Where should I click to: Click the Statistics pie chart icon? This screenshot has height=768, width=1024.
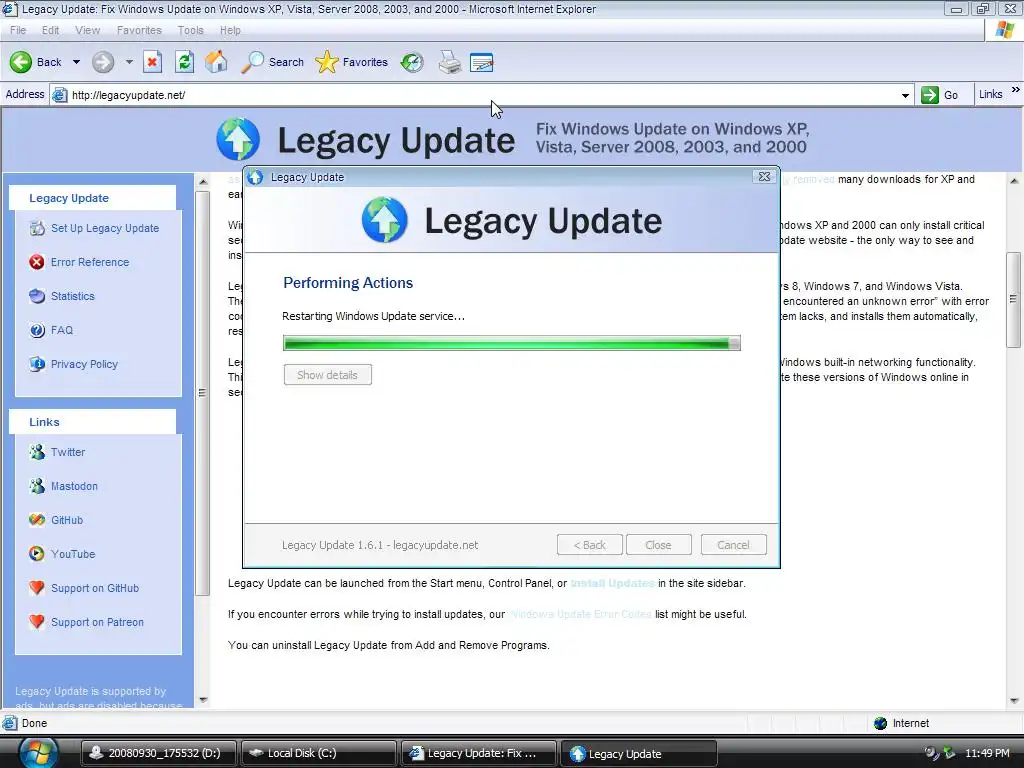point(37,296)
